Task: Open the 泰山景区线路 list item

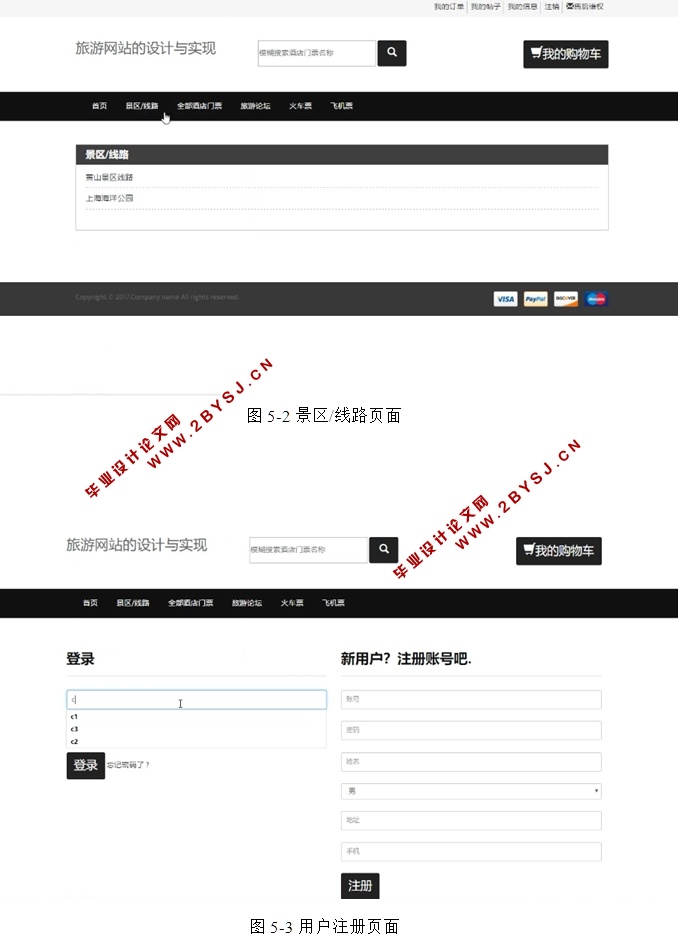Action: coord(109,177)
